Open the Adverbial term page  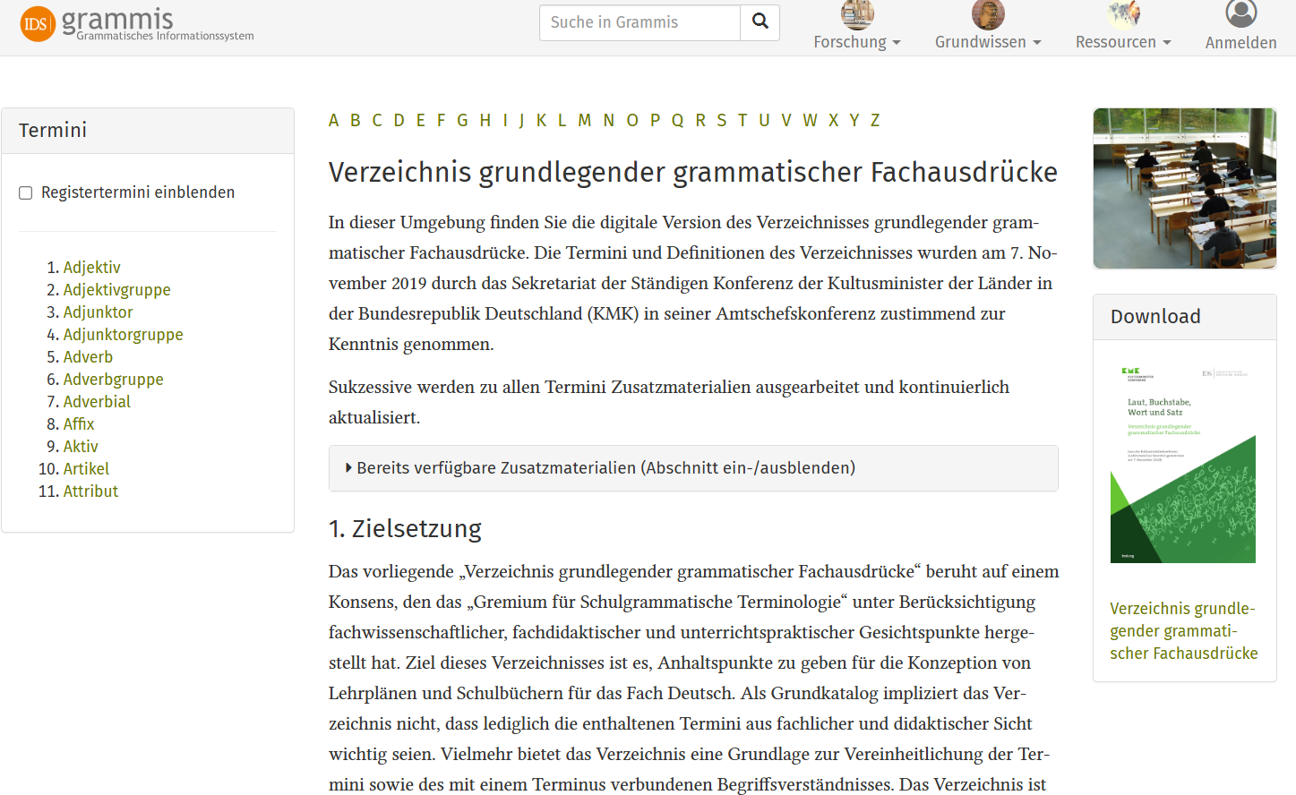pos(96,401)
